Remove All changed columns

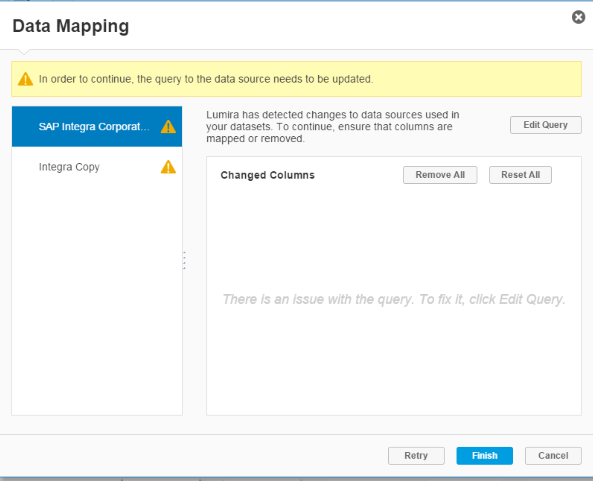coord(440,175)
